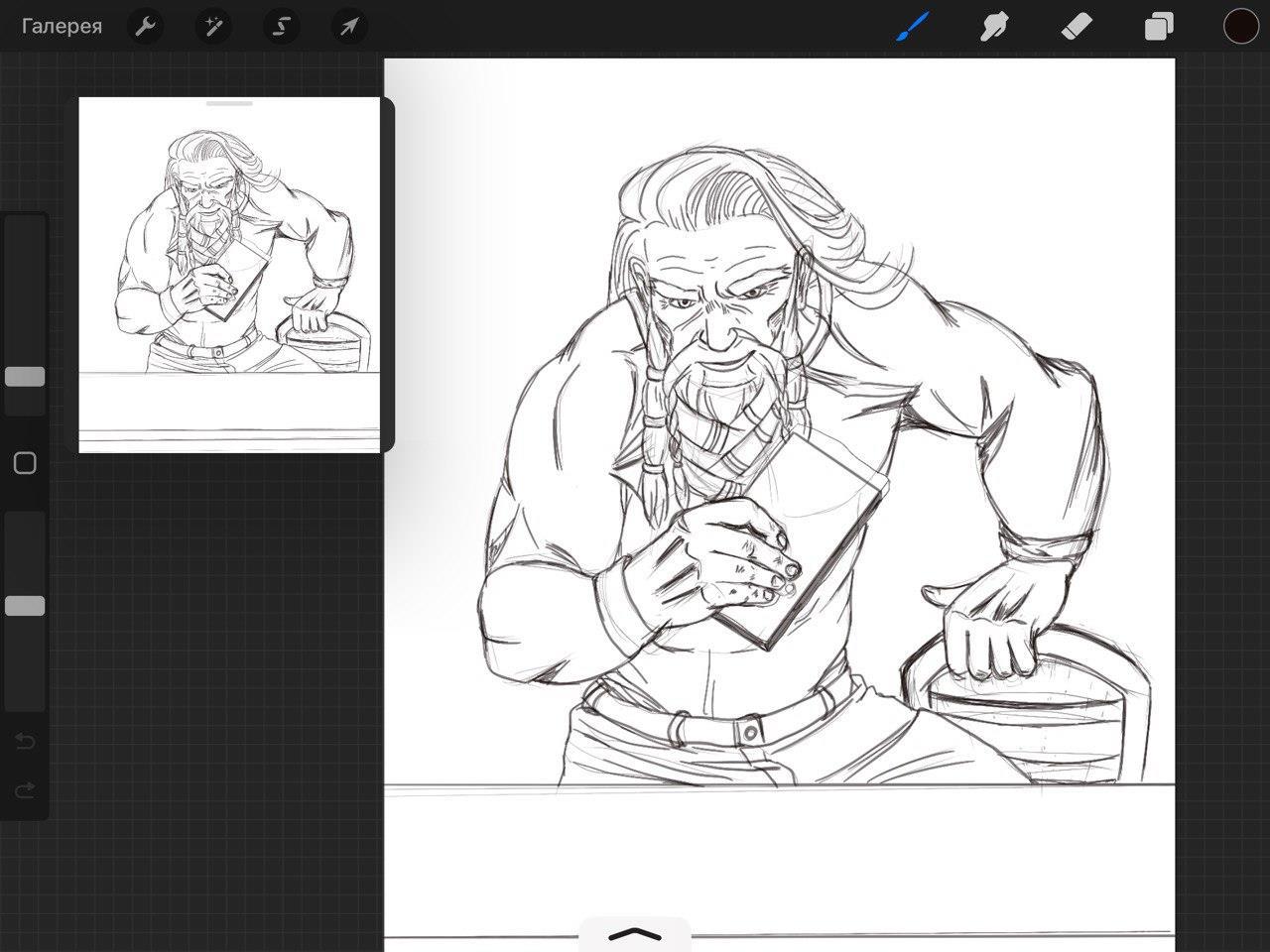This screenshot has height=952, width=1270.
Task: Select the Eraser tool
Action: pos(1077,27)
